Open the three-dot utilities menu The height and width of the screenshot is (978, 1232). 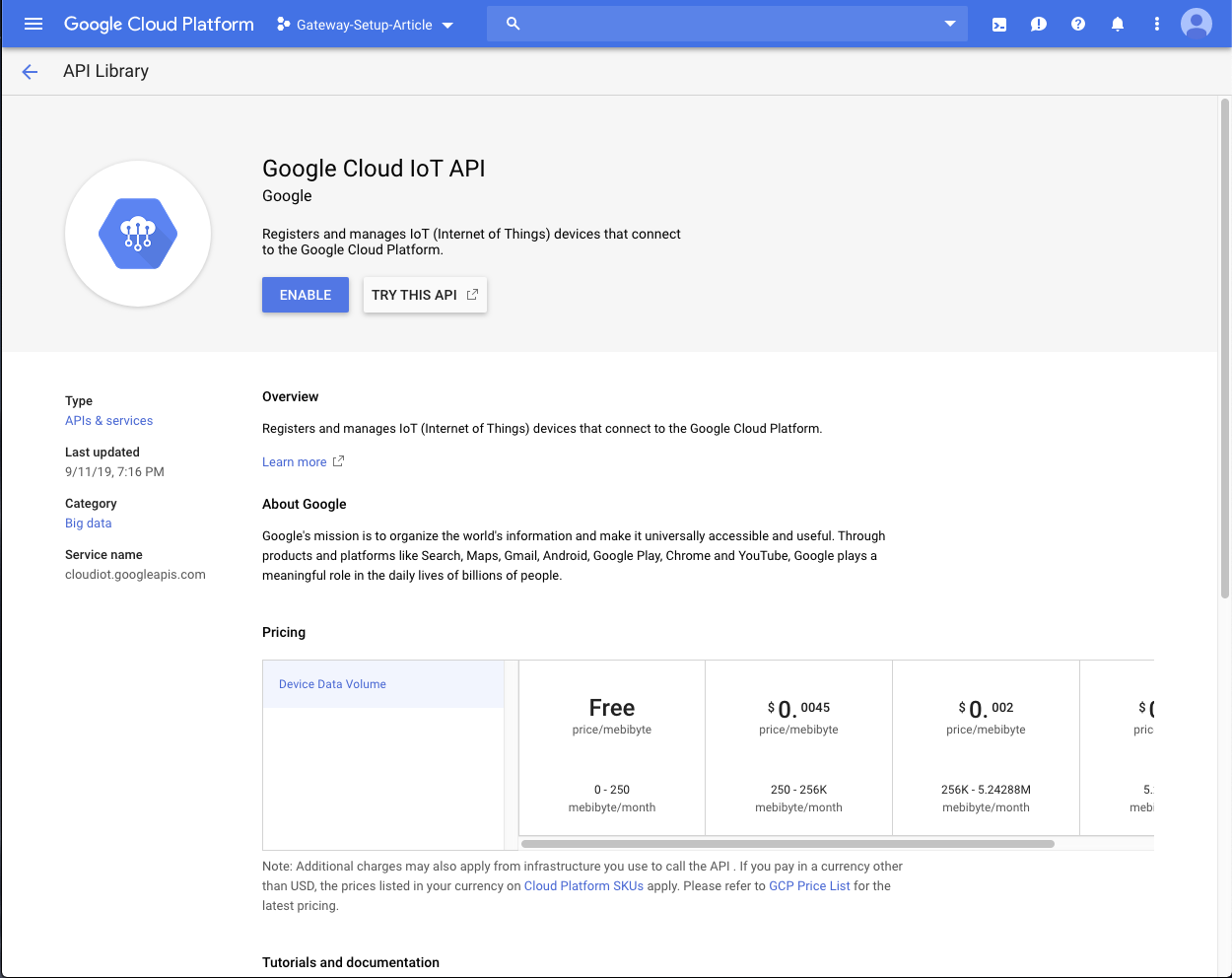[x=1156, y=24]
